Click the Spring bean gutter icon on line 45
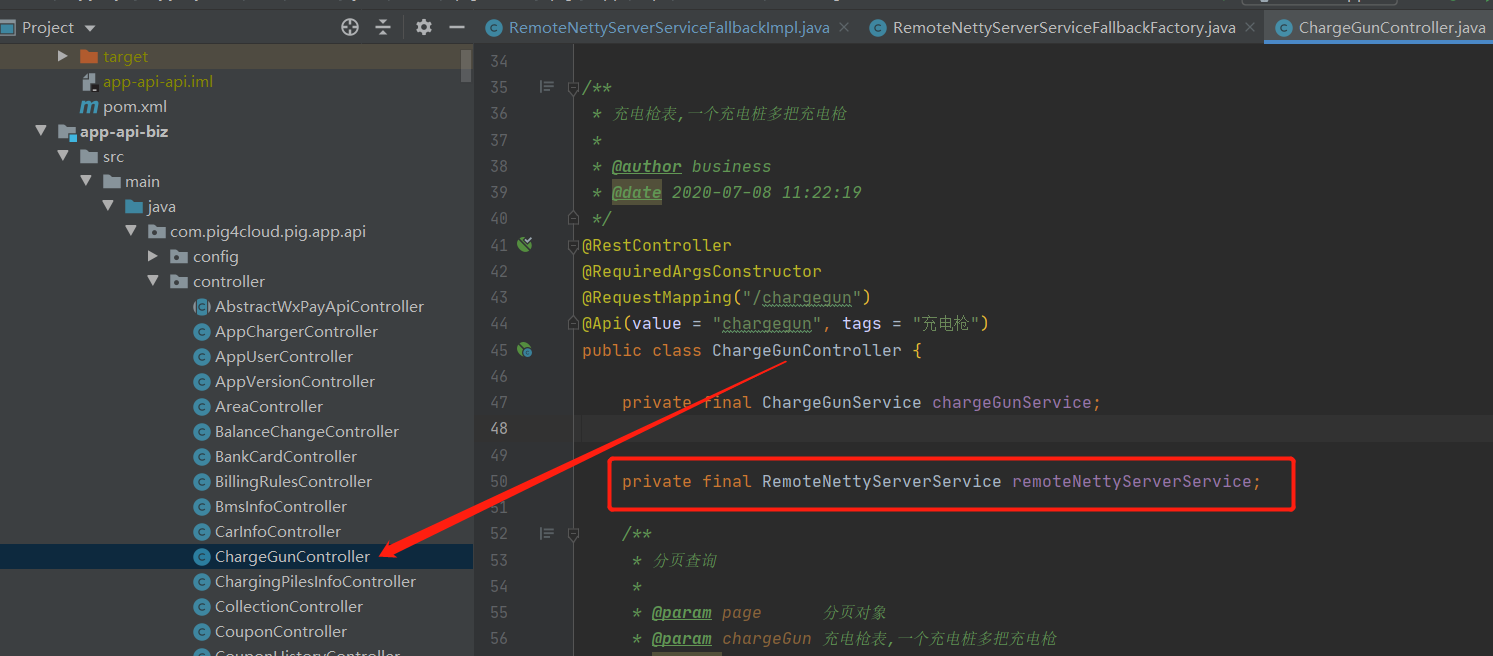 (x=525, y=350)
